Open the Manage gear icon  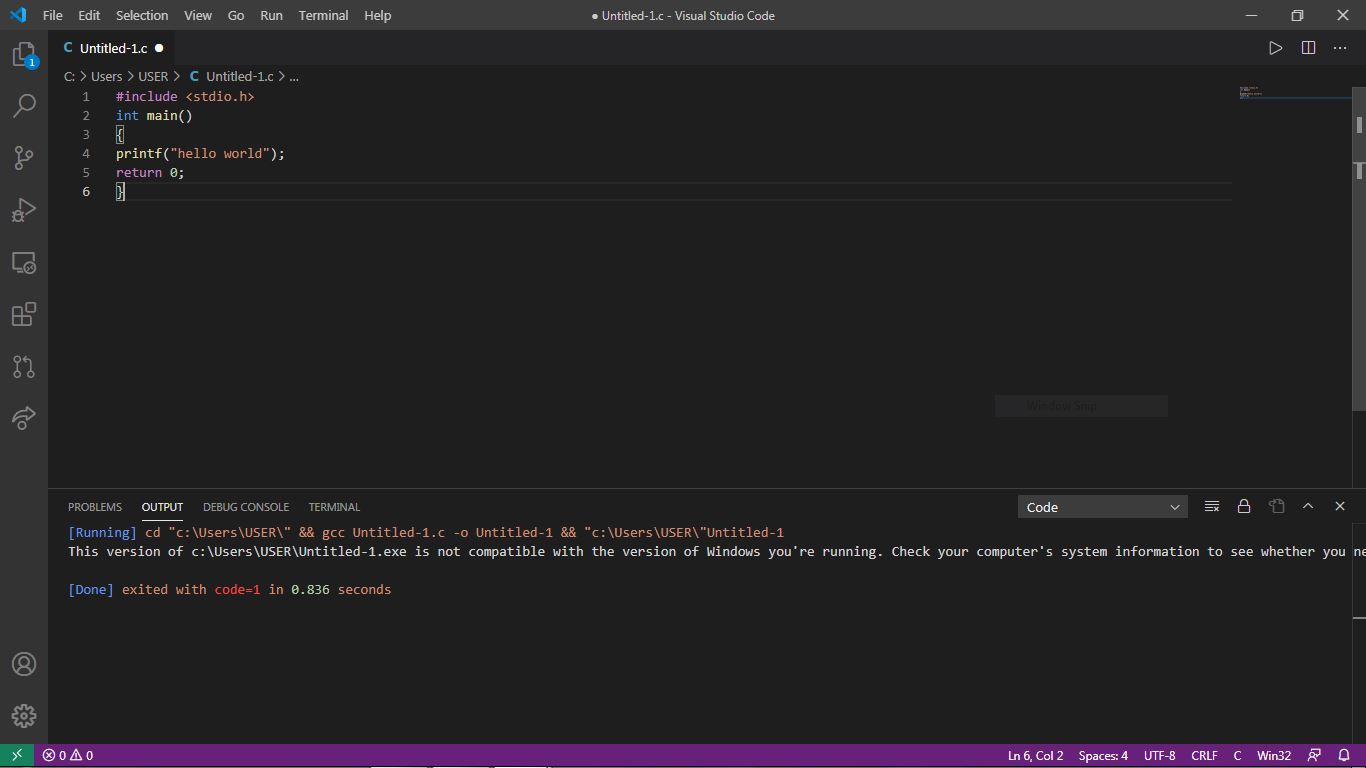point(24,716)
